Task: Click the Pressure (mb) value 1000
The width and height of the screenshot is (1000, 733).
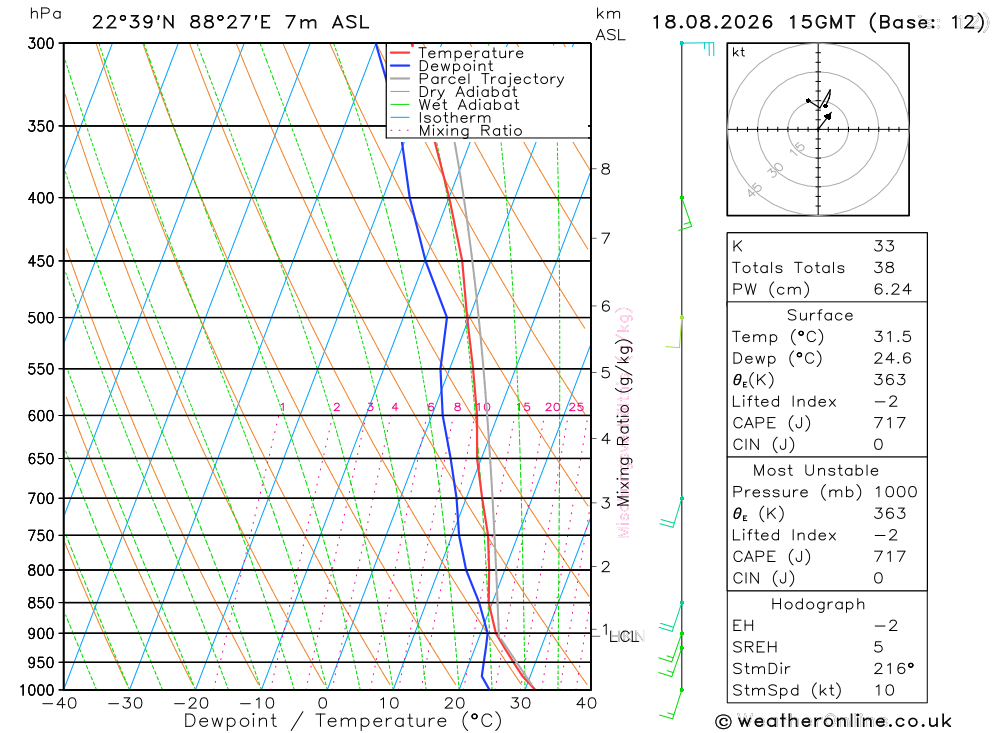Action: click(x=895, y=492)
